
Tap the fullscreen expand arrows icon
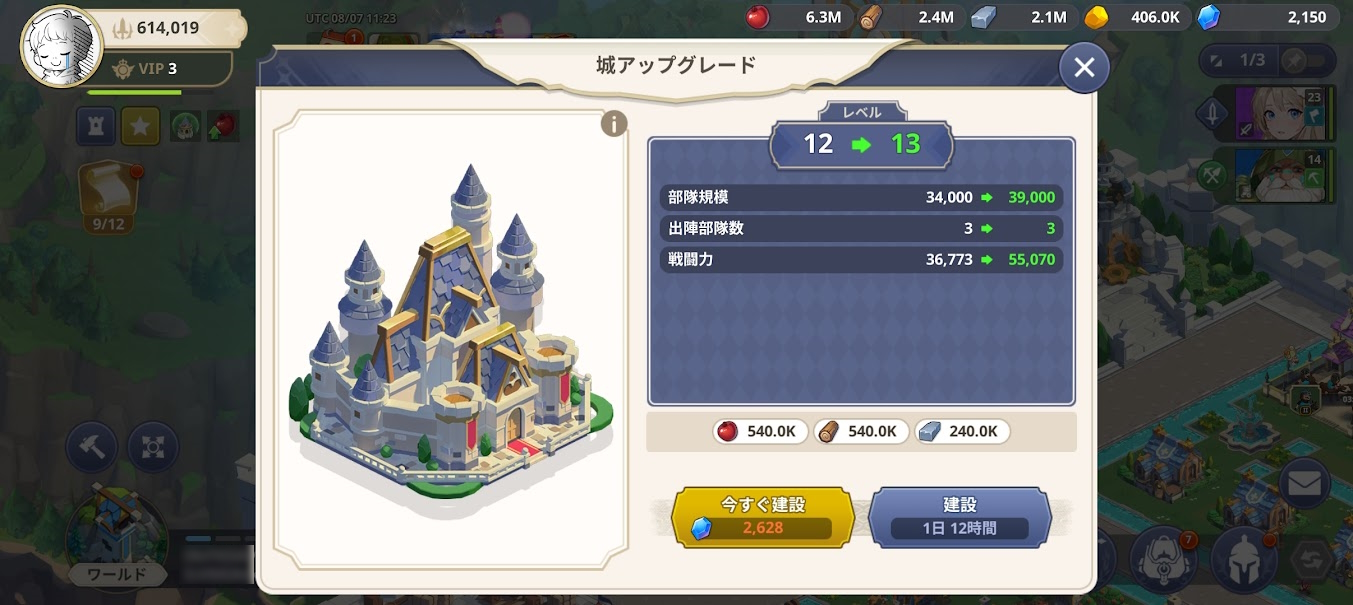[x=153, y=447]
